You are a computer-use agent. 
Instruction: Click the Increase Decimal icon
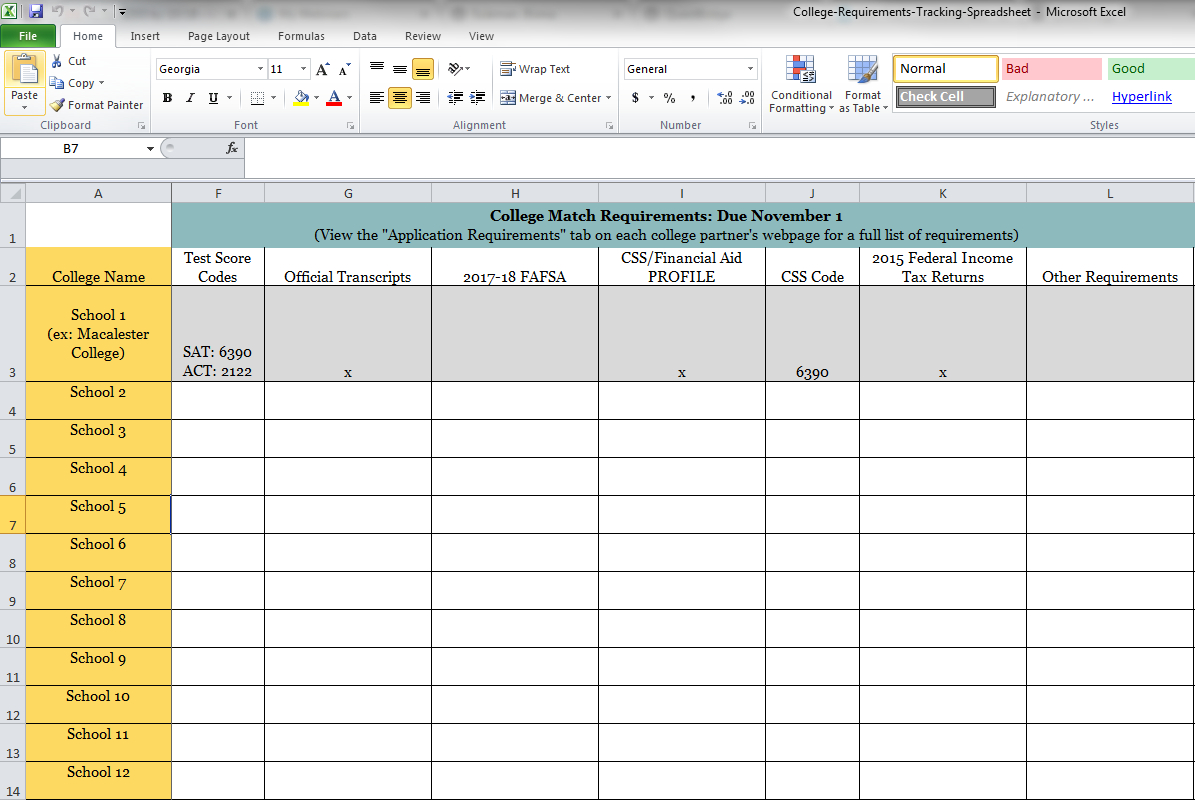pos(724,98)
